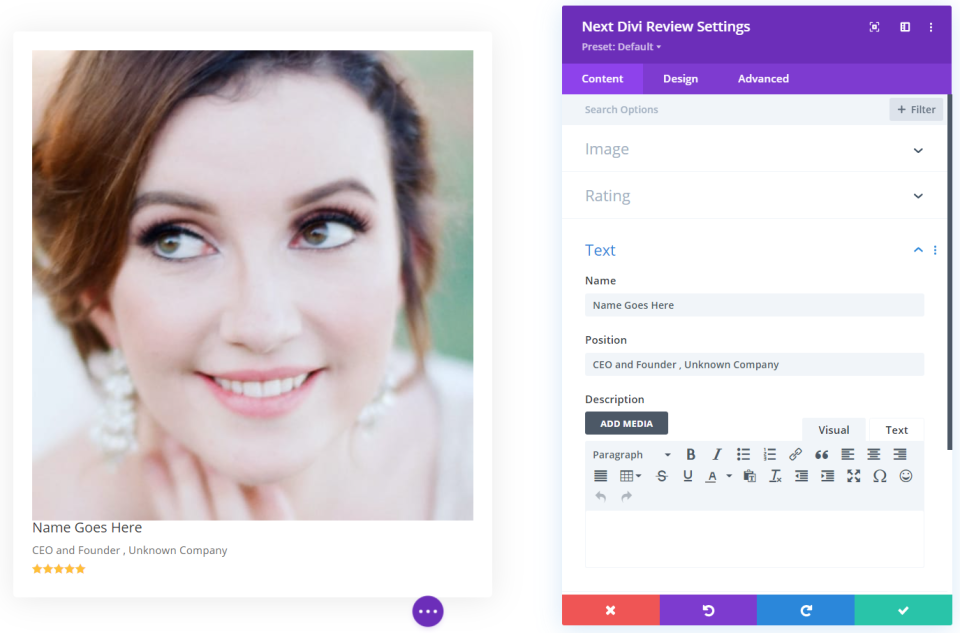The height and width of the screenshot is (633, 960).
Task: Expand the Rating settings section
Action: point(754,196)
